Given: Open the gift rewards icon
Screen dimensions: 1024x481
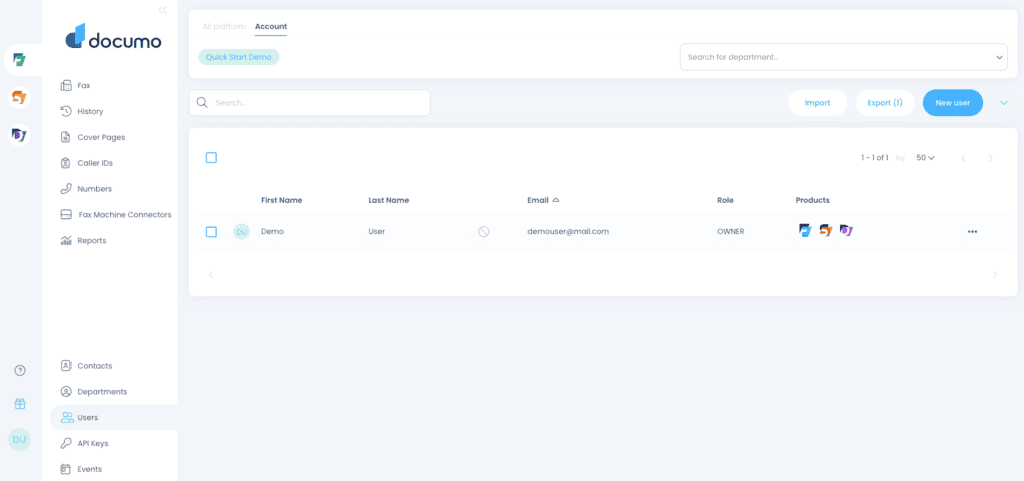Looking at the screenshot, I should [20, 404].
